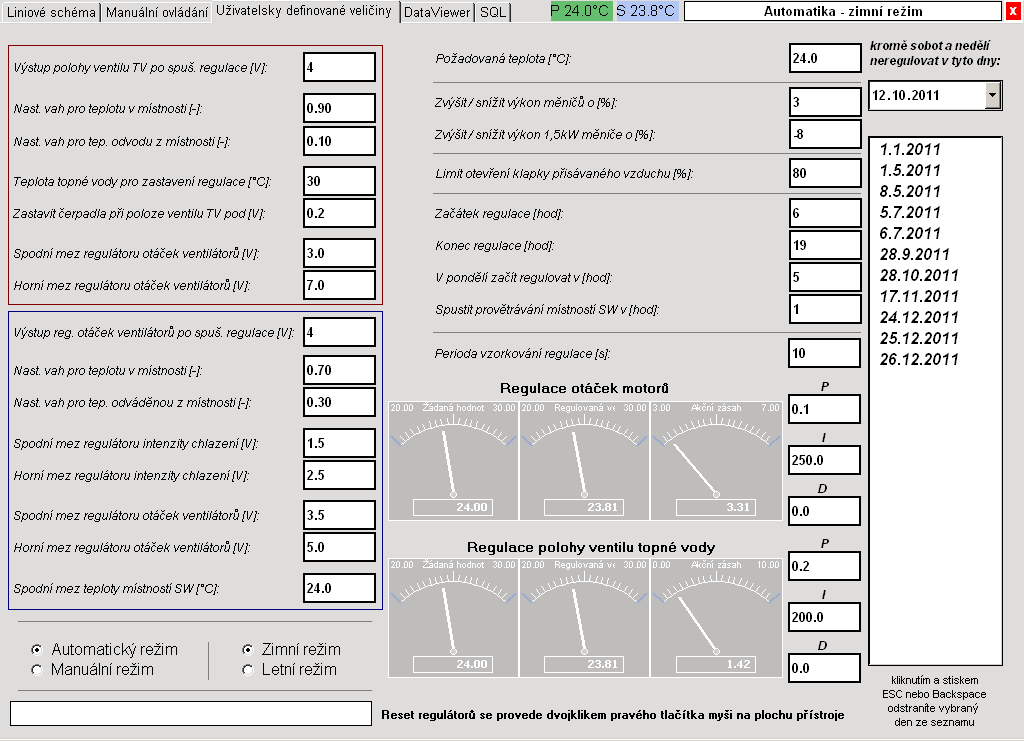Open the DataViewer tab

pos(437,12)
